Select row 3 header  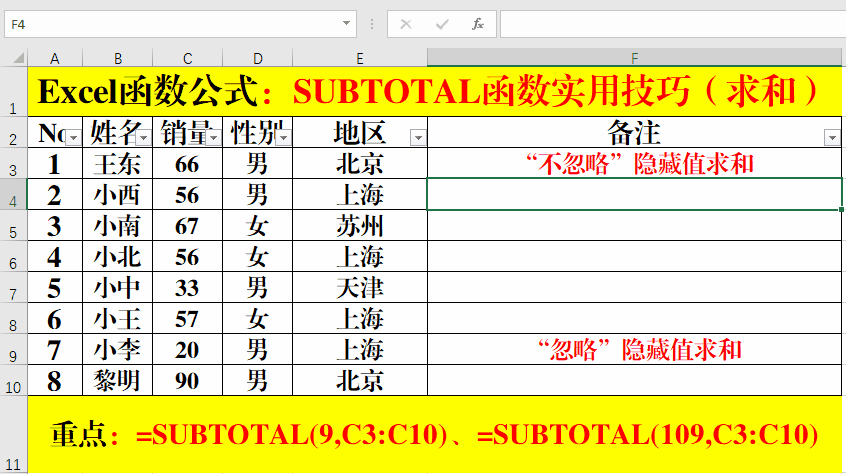[13, 163]
